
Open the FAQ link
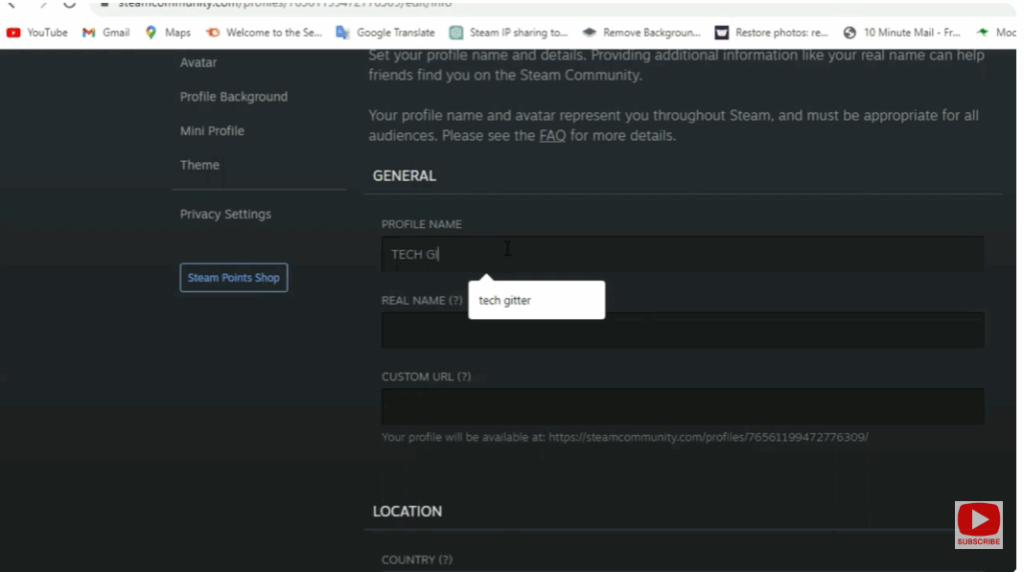pyautogui.click(x=552, y=136)
